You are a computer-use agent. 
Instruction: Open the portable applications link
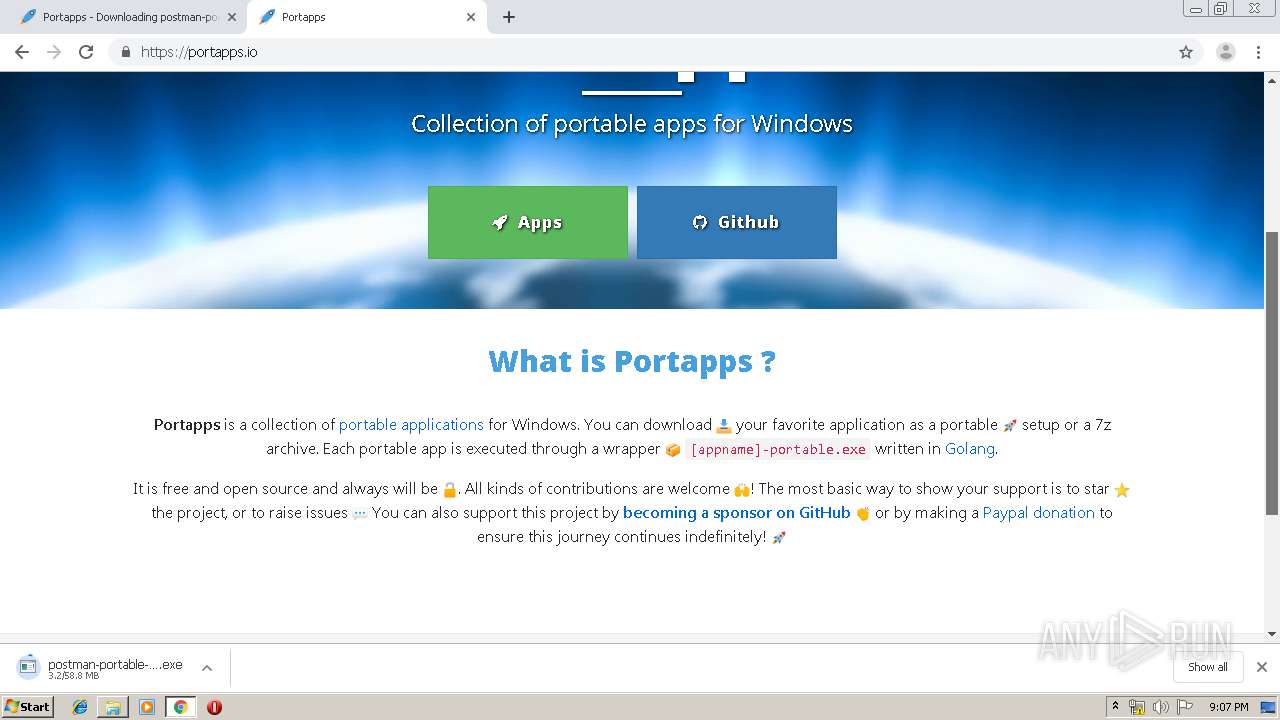tap(411, 424)
